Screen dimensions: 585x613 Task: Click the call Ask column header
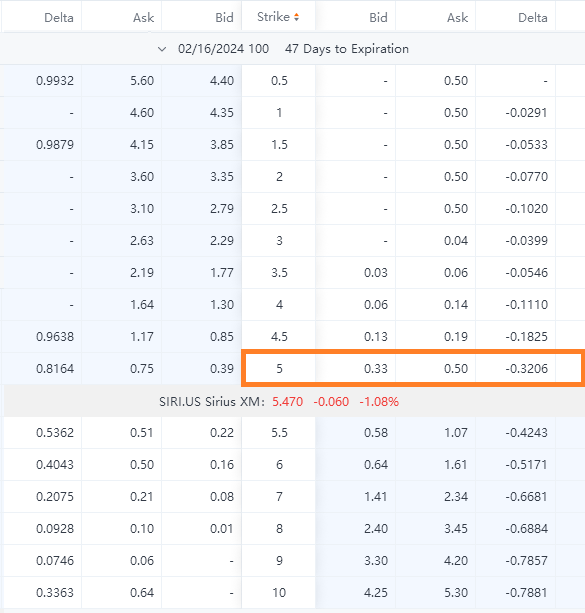pos(144,18)
